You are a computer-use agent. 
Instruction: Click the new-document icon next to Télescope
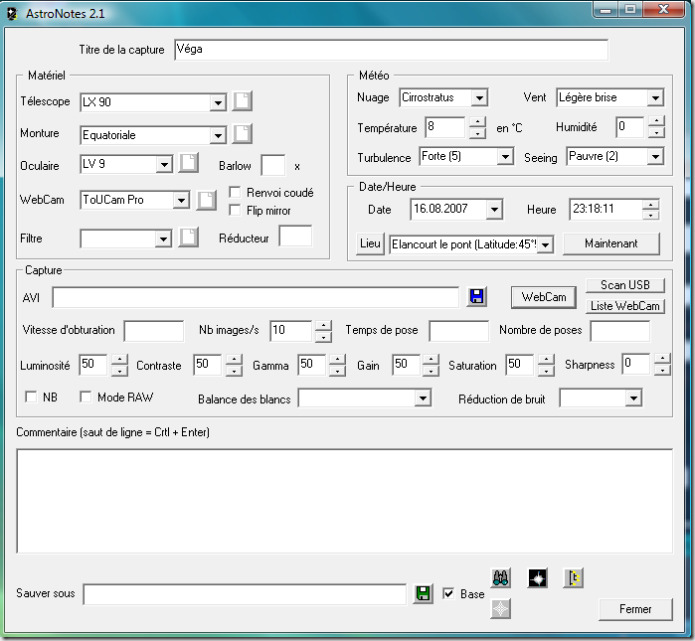243,101
